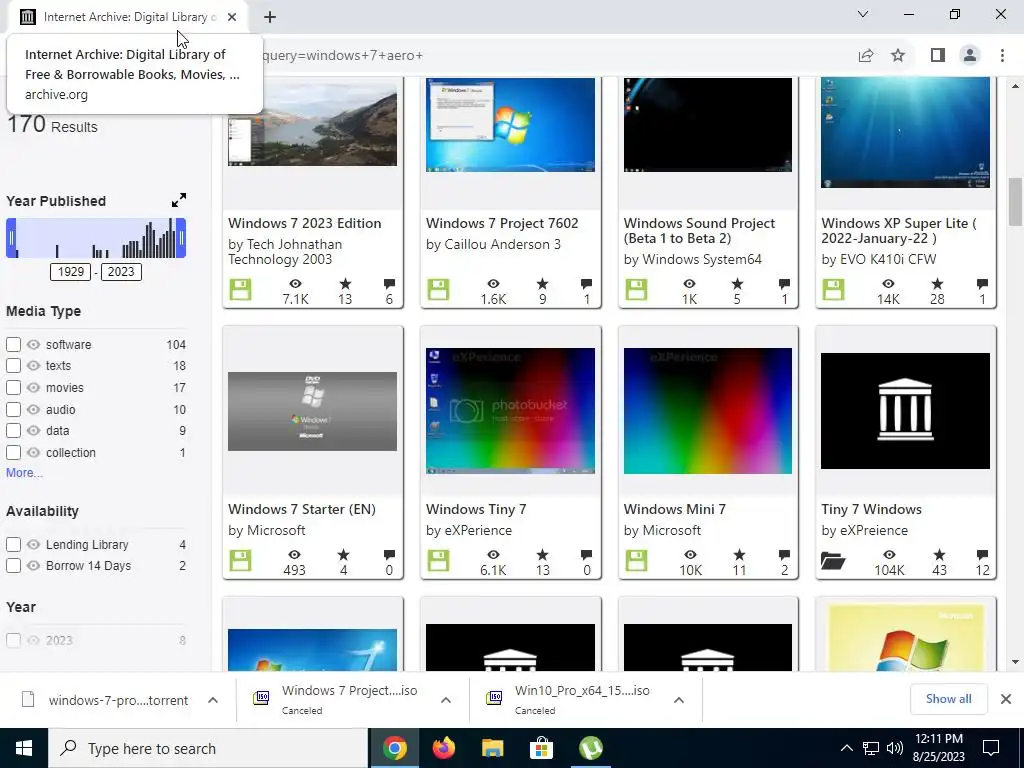This screenshot has width=1024, height=768.
Task: Click the software floppy icon on Windows Mini 7
Action: tap(636, 560)
